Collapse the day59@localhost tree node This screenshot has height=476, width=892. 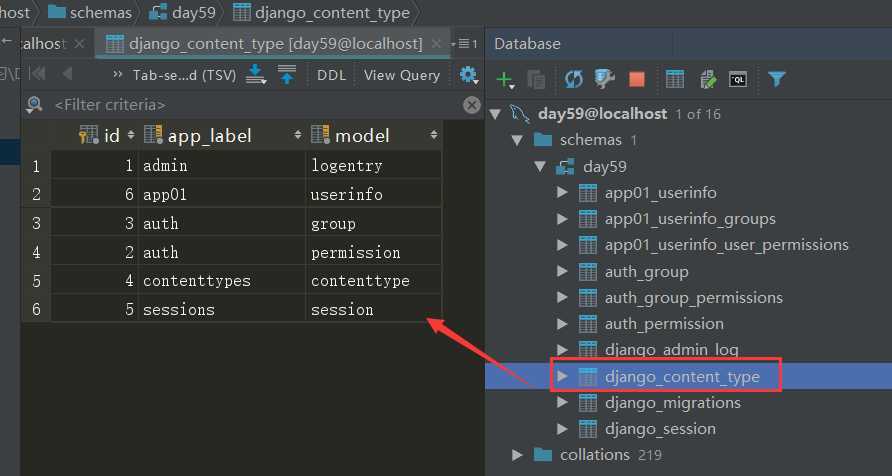coord(496,113)
